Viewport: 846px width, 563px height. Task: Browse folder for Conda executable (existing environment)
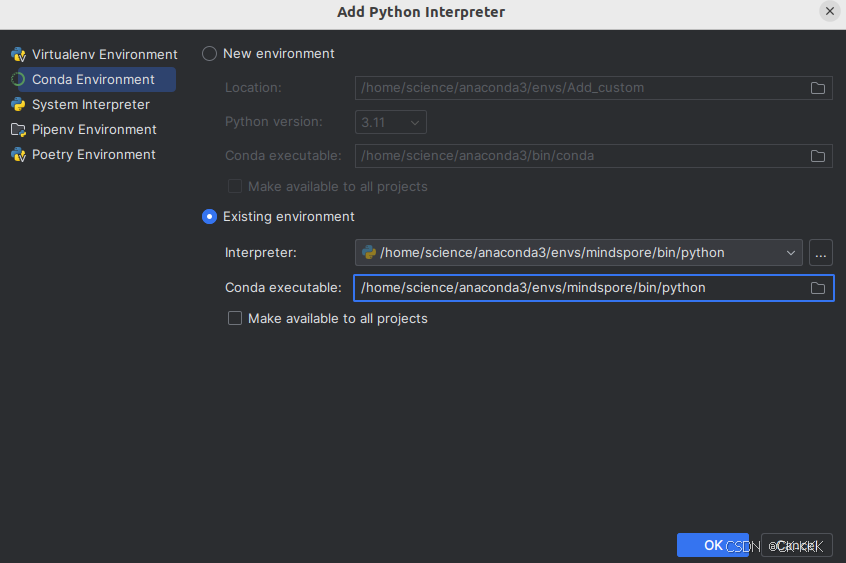pos(818,288)
